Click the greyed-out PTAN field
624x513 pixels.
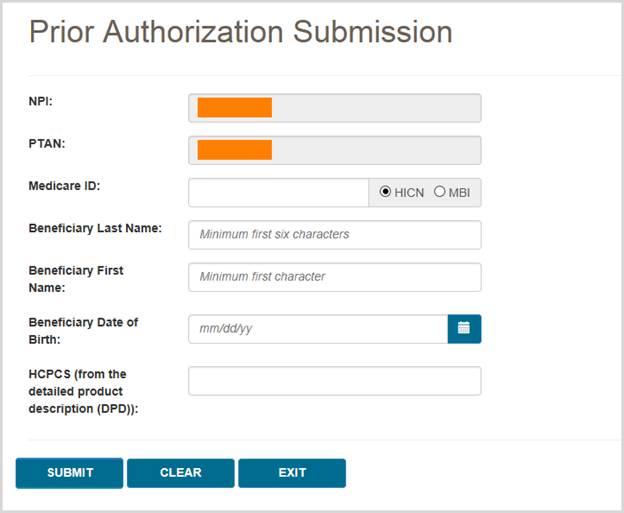(334, 150)
